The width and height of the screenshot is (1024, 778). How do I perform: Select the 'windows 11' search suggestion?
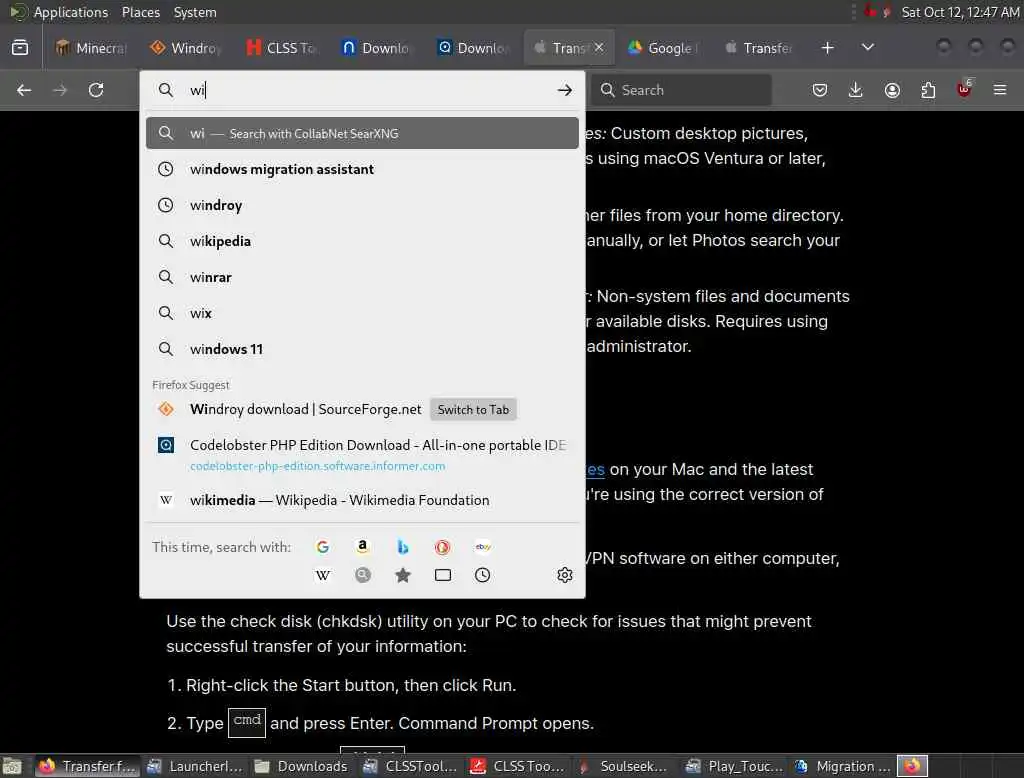362,349
